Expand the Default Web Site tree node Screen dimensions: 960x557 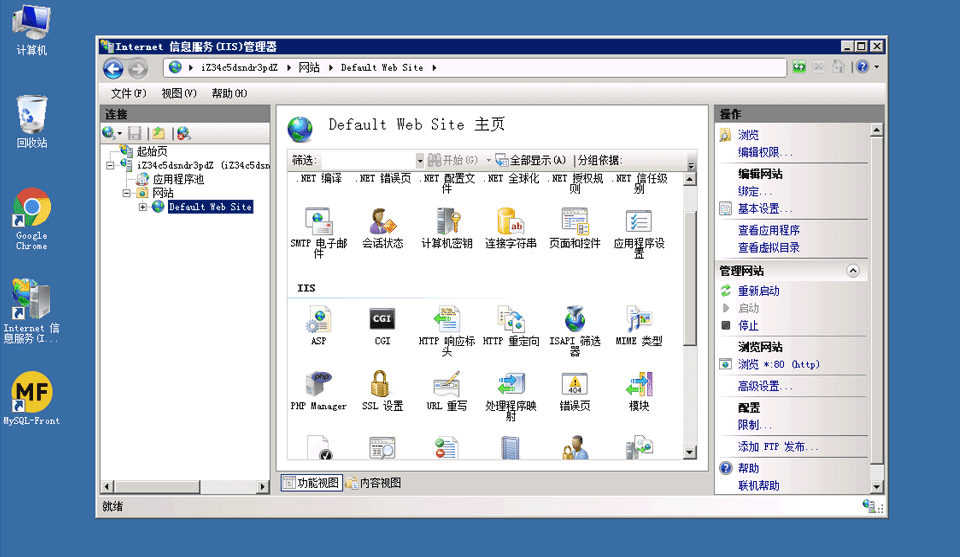tap(143, 207)
